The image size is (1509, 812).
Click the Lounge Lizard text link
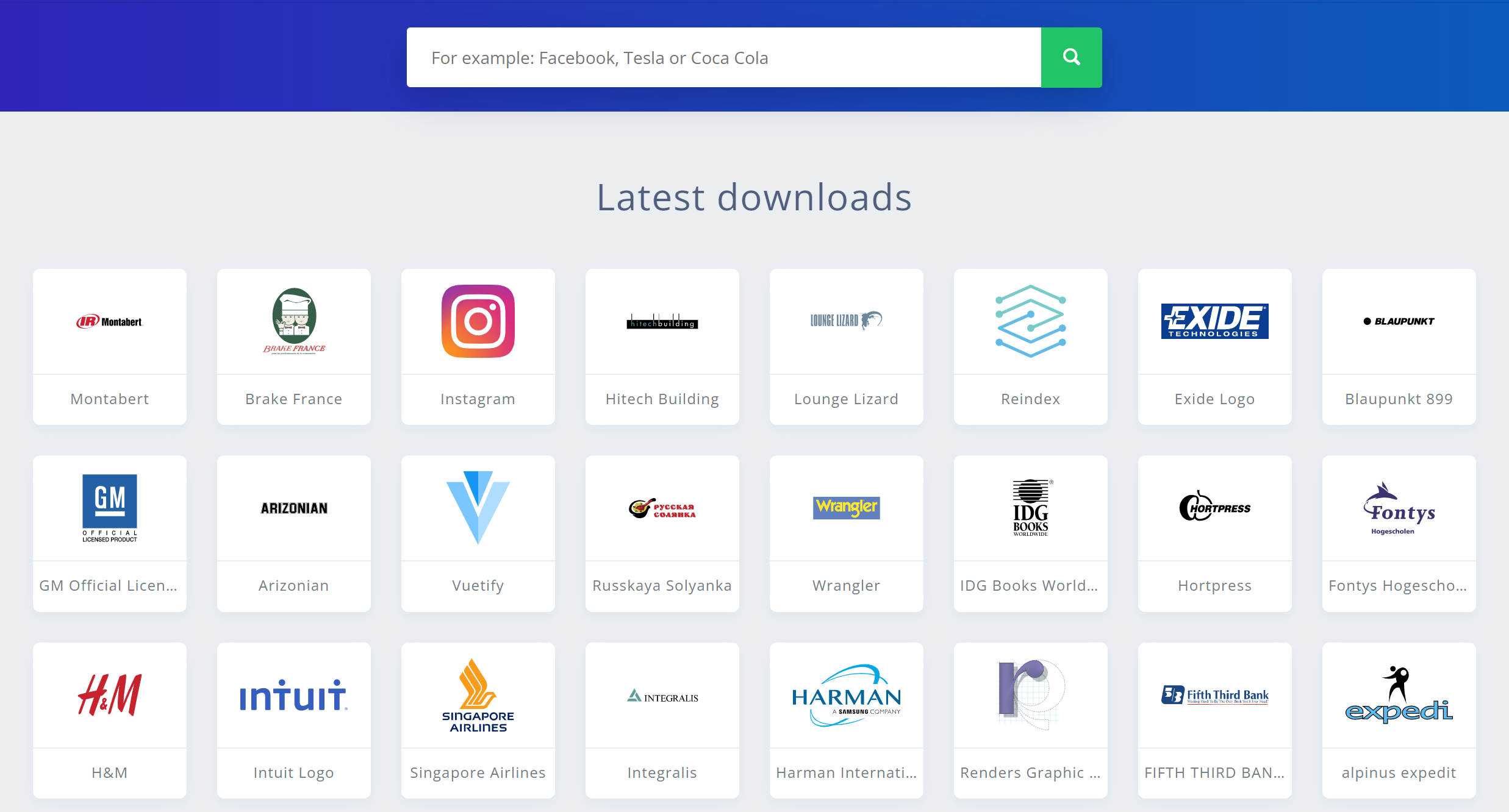pyautogui.click(x=846, y=399)
